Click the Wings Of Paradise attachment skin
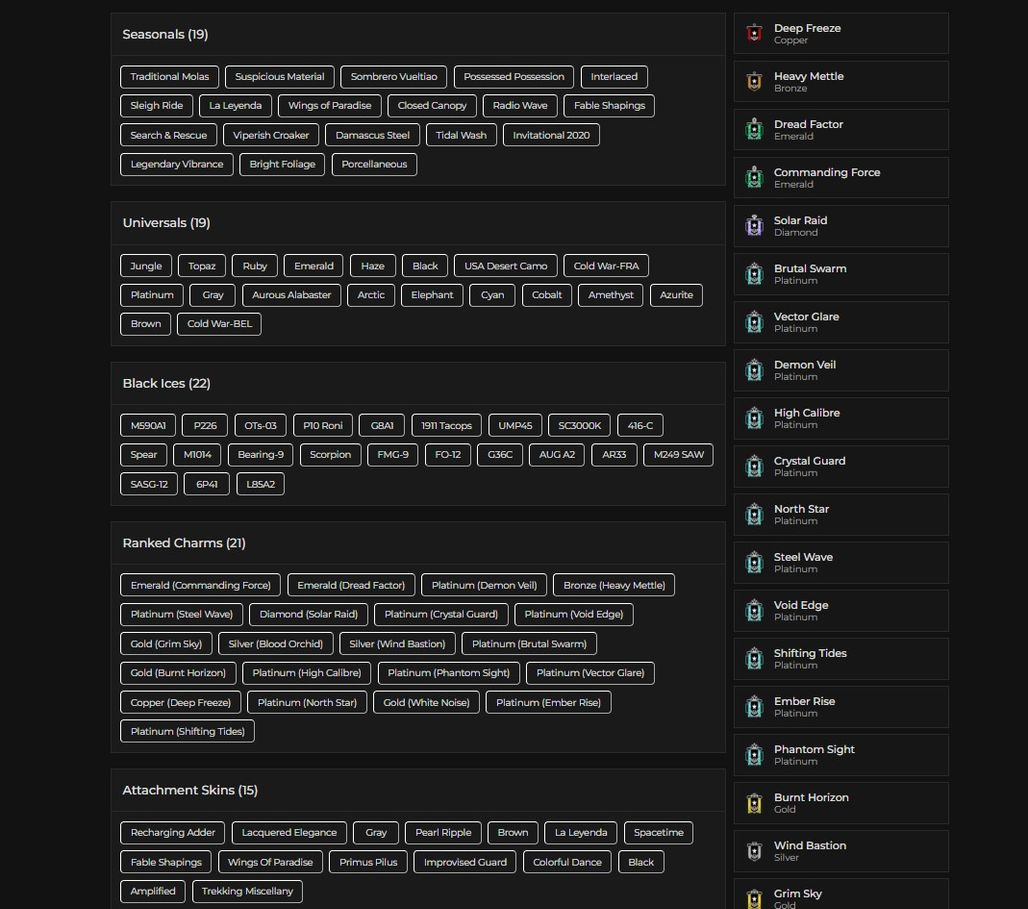Screen dimensions: 1028x909 pyautogui.click(x=270, y=862)
